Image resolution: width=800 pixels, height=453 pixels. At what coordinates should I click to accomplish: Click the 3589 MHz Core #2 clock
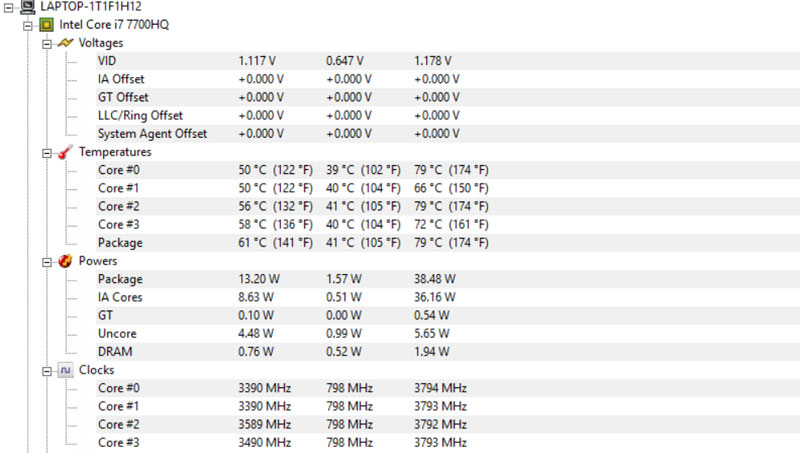point(264,425)
